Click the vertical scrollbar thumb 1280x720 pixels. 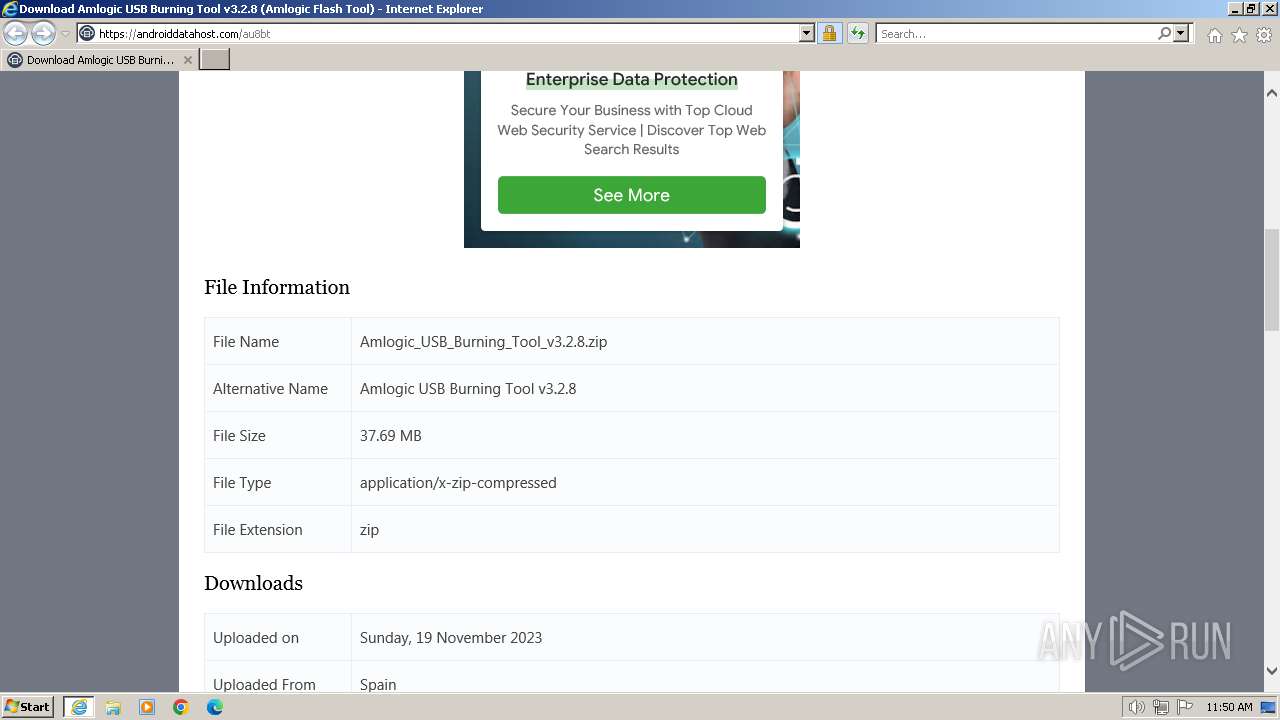(1271, 279)
